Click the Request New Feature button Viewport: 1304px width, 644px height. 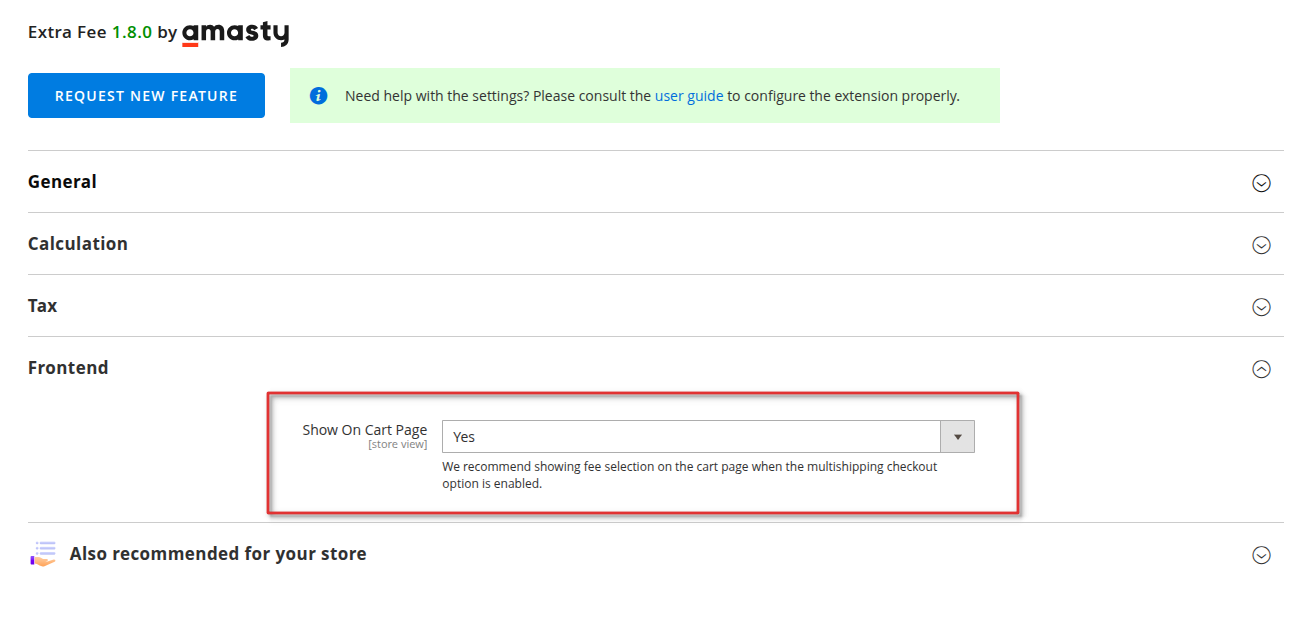pyautogui.click(x=146, y=96)
